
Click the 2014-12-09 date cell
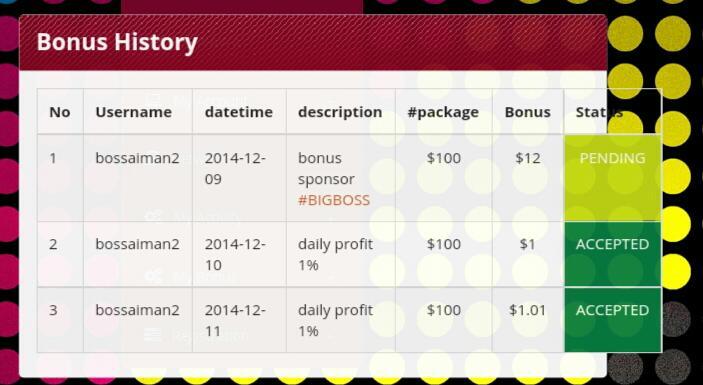[235, 169]
